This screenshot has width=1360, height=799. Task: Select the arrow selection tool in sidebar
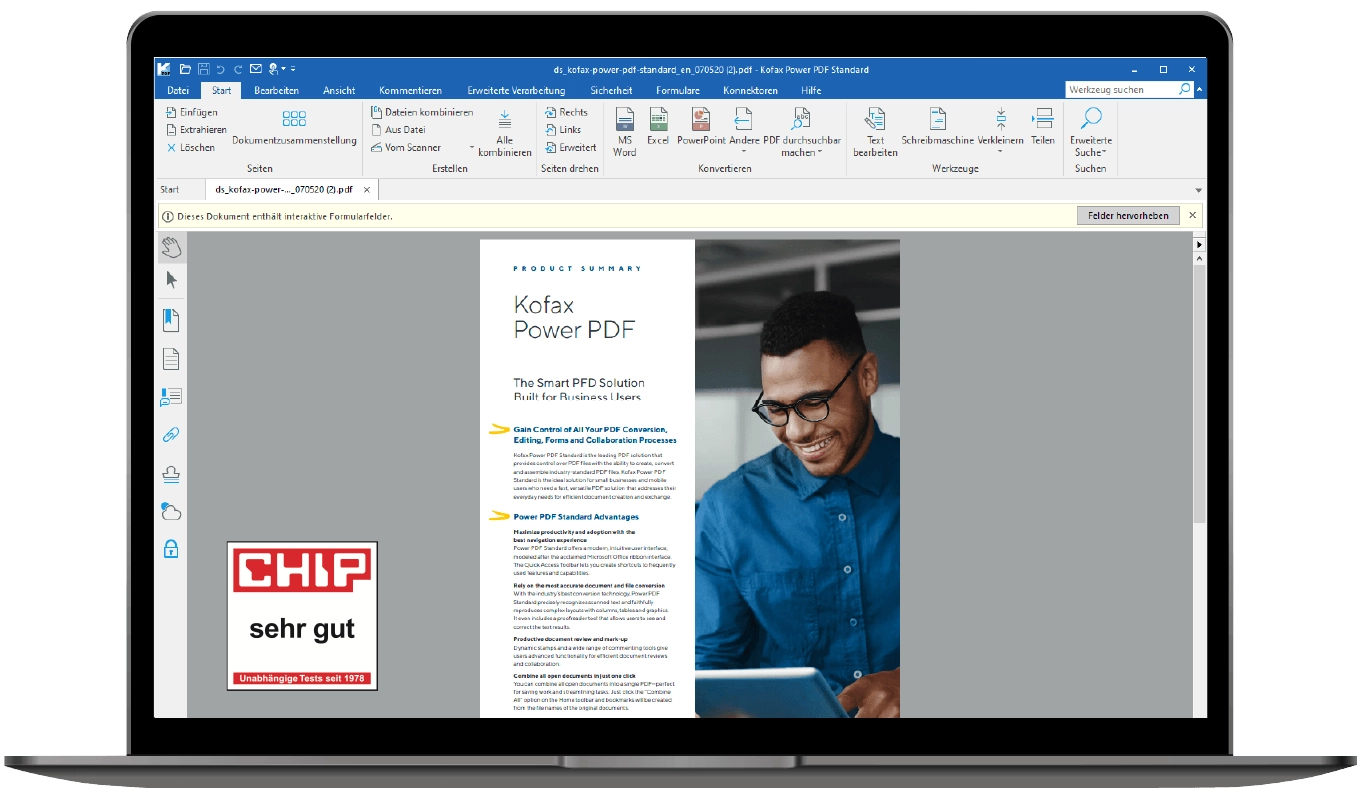[x=171, y=280]
